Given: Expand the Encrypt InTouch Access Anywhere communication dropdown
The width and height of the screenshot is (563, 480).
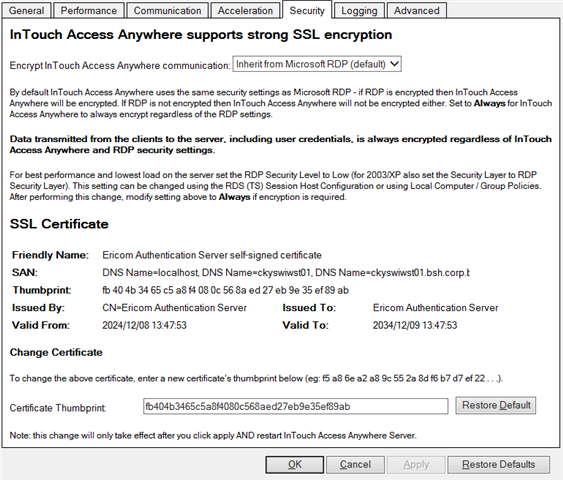Looking at the screenshot, I should click(x=317, y=64).
